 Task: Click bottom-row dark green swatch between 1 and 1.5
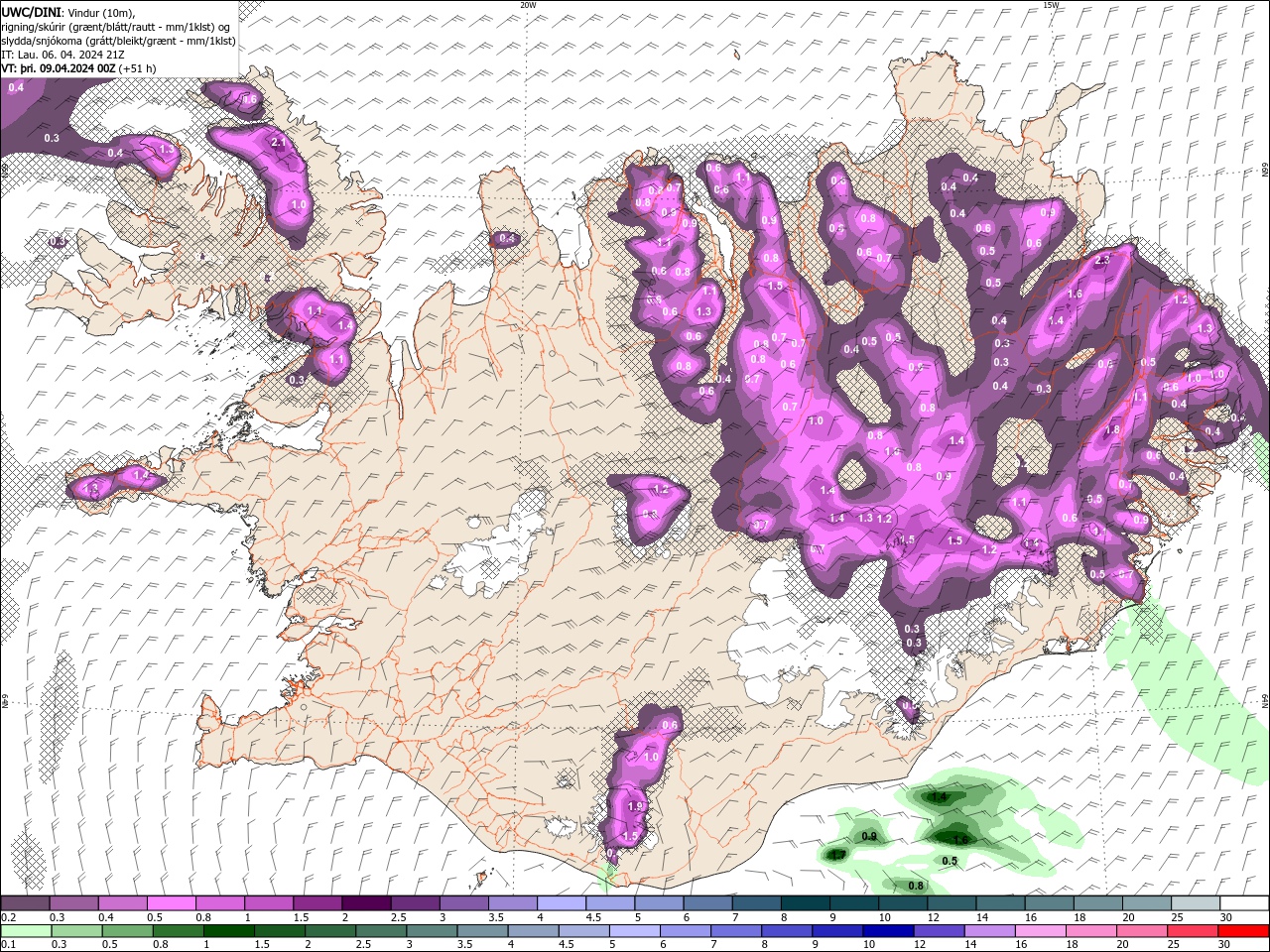point(229,931)
